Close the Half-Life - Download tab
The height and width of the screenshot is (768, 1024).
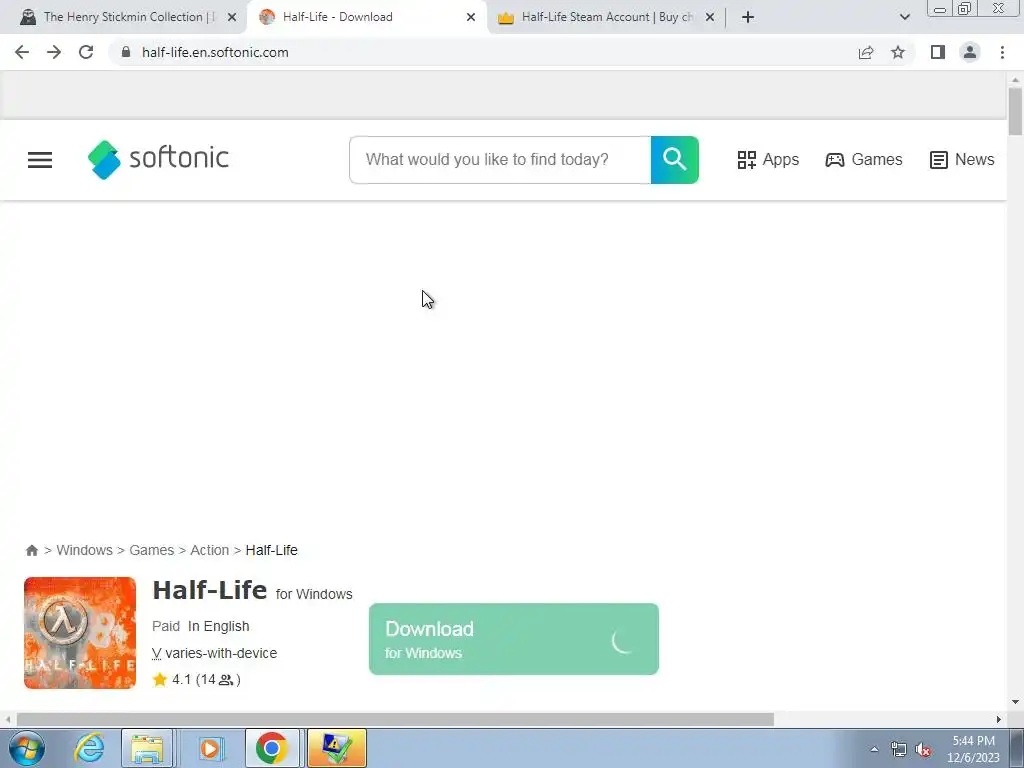(x=471, y=17)
